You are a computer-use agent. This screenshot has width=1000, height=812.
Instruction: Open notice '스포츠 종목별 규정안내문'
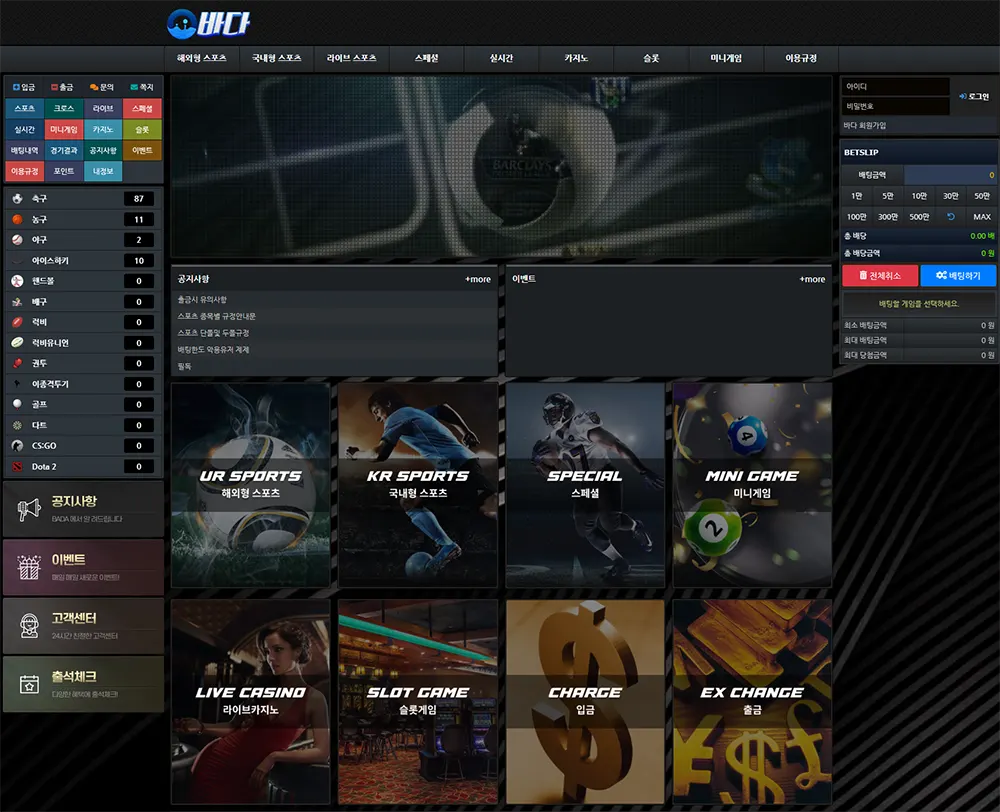(216, 316)
